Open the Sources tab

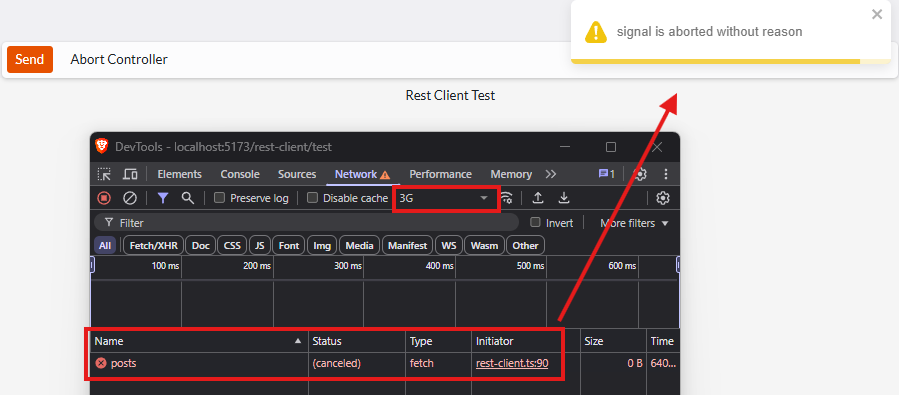(297, 174)
